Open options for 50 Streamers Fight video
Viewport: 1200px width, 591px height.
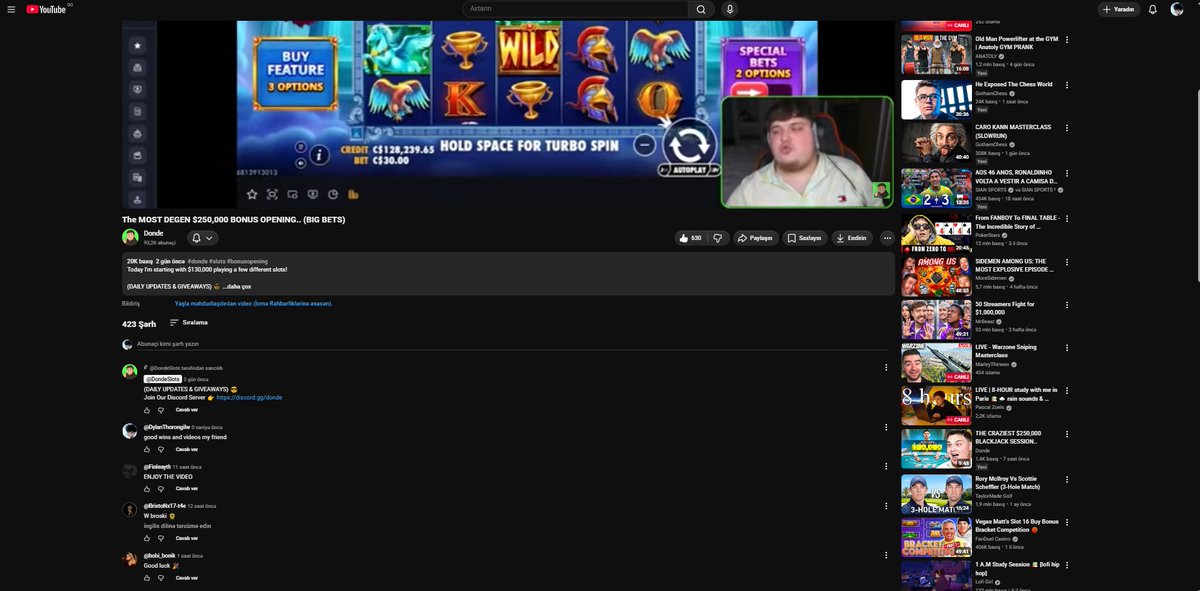(1067, 304)
